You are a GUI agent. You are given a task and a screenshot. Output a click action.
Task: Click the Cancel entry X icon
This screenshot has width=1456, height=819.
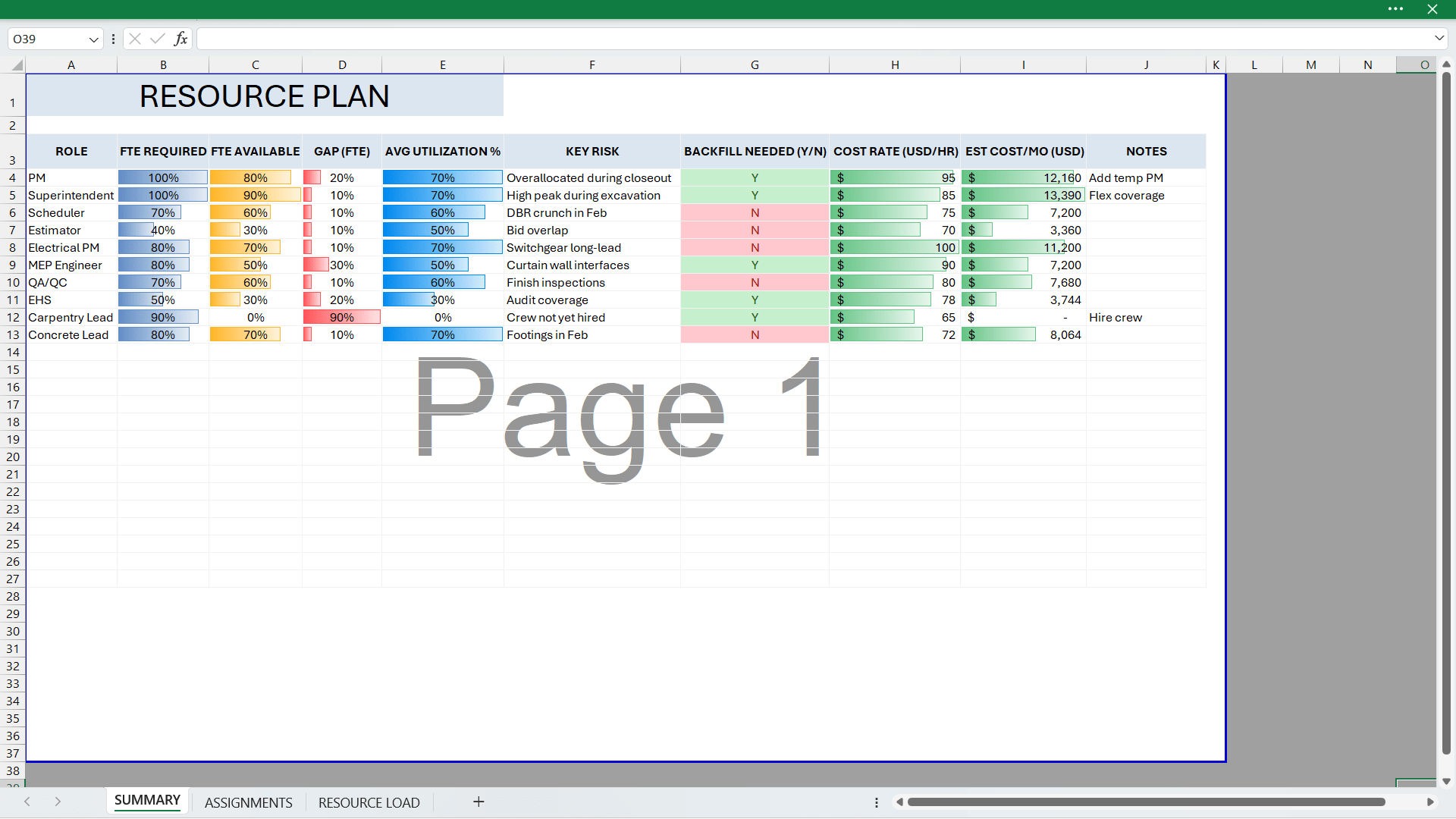point(135,39)
